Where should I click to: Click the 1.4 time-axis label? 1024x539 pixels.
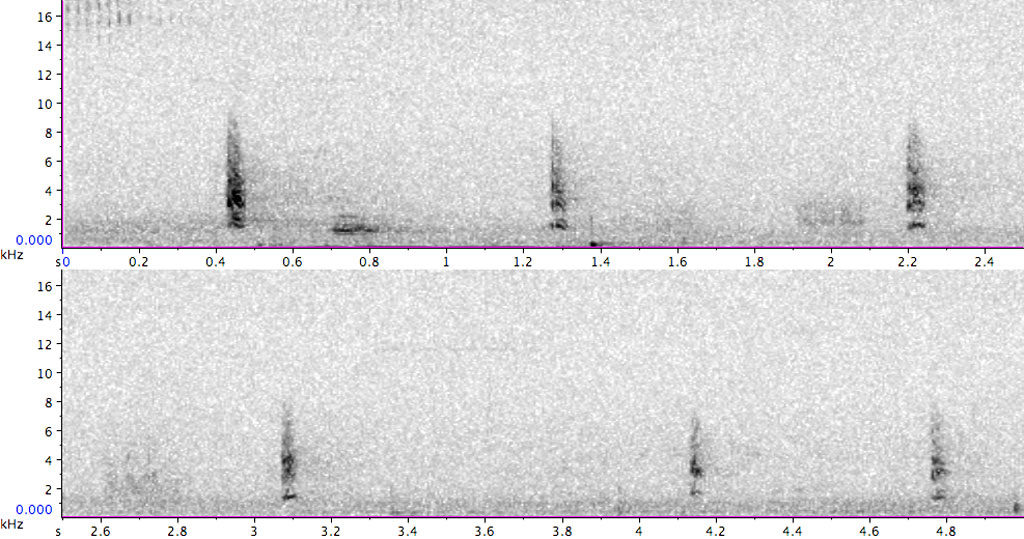click(600, 262)
